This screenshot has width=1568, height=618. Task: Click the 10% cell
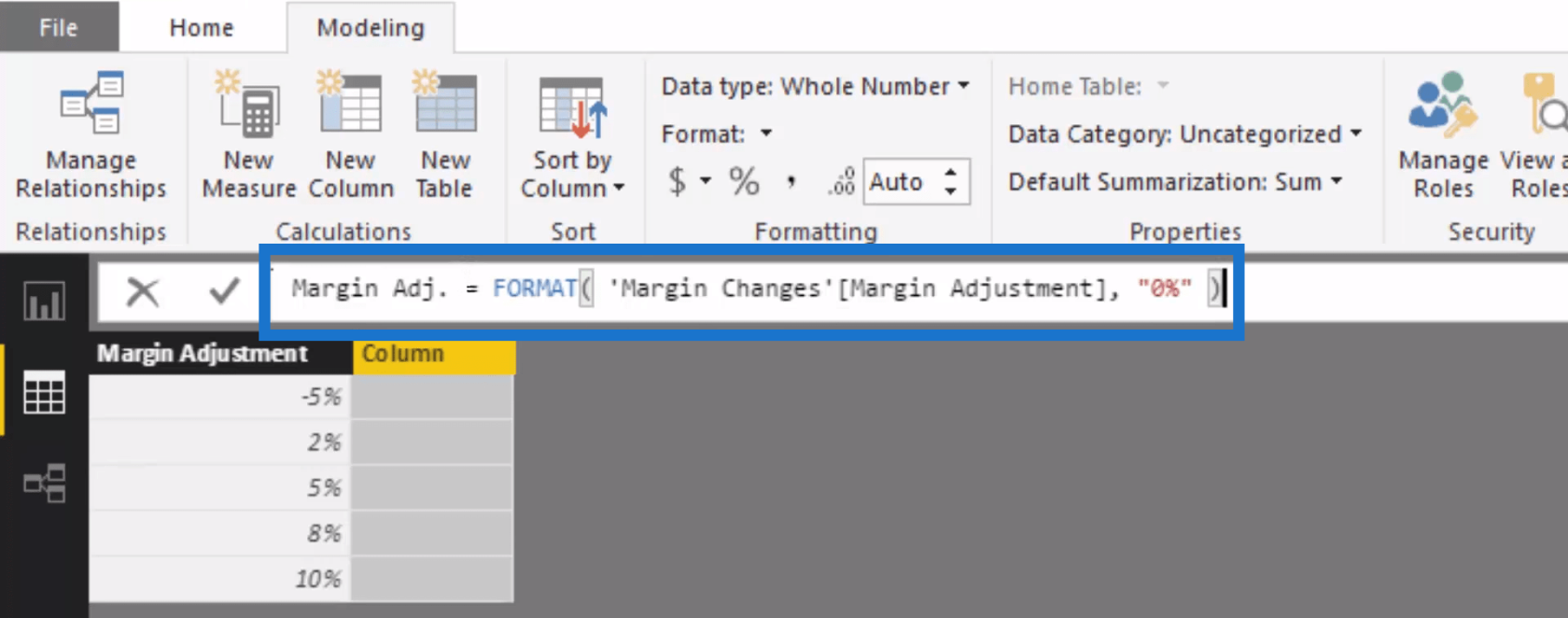tap(219, 579)
